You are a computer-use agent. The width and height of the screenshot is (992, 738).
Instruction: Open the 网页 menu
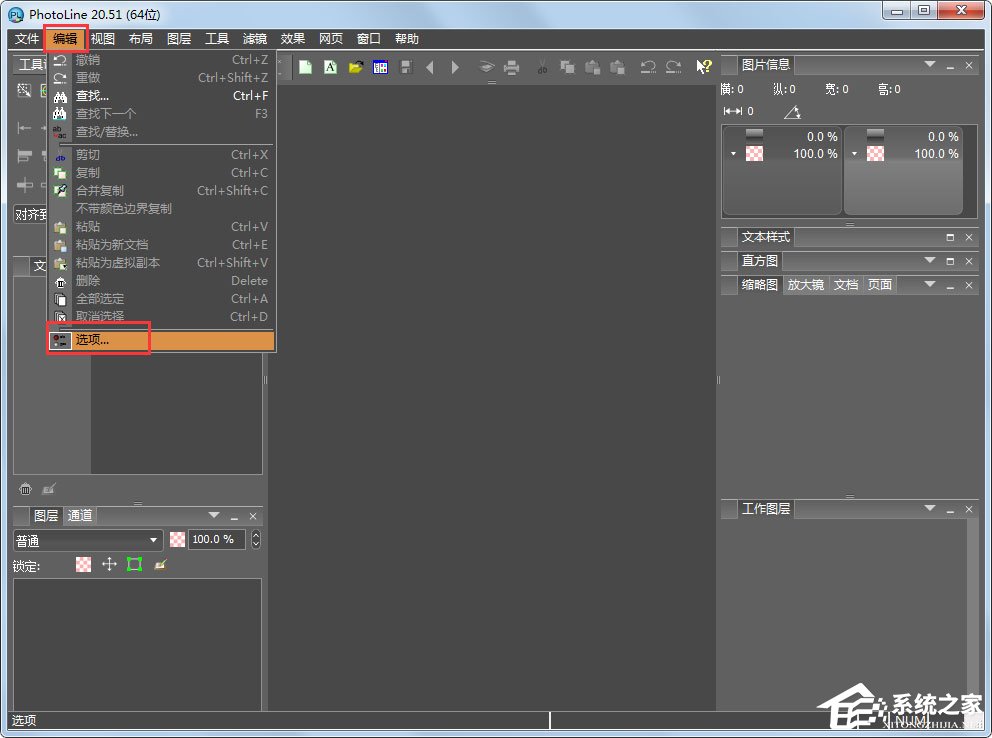tap(331, 39)
